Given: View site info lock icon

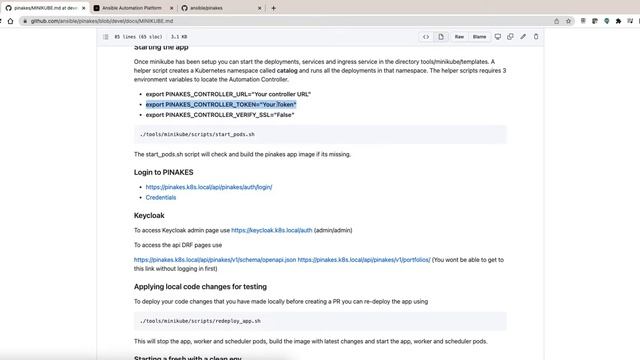Looking at the screenshot, I should pyautogui.click(x=25, y=21).
